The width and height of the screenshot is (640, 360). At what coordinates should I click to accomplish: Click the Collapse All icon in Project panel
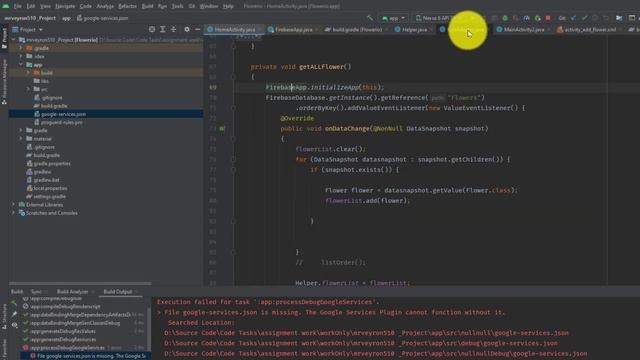[x=173, y=29]
